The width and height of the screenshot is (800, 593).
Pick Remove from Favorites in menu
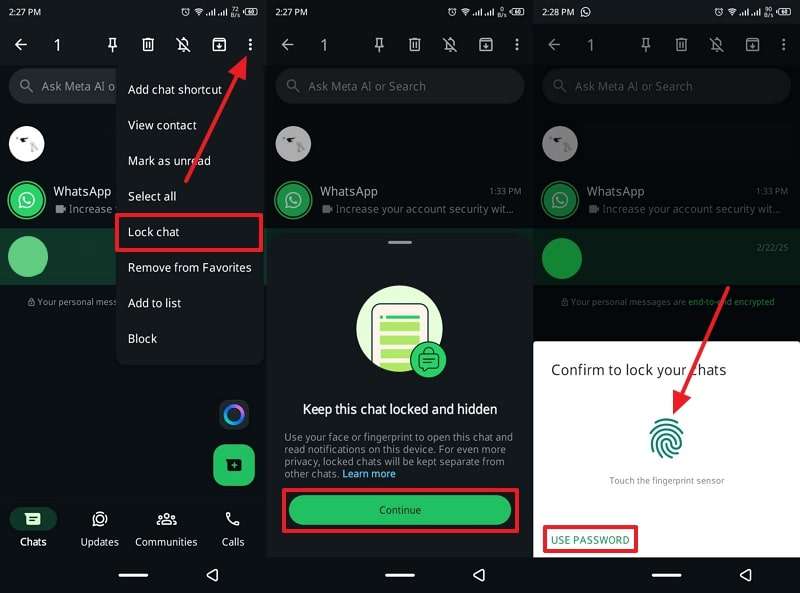[x=189, y=268]
